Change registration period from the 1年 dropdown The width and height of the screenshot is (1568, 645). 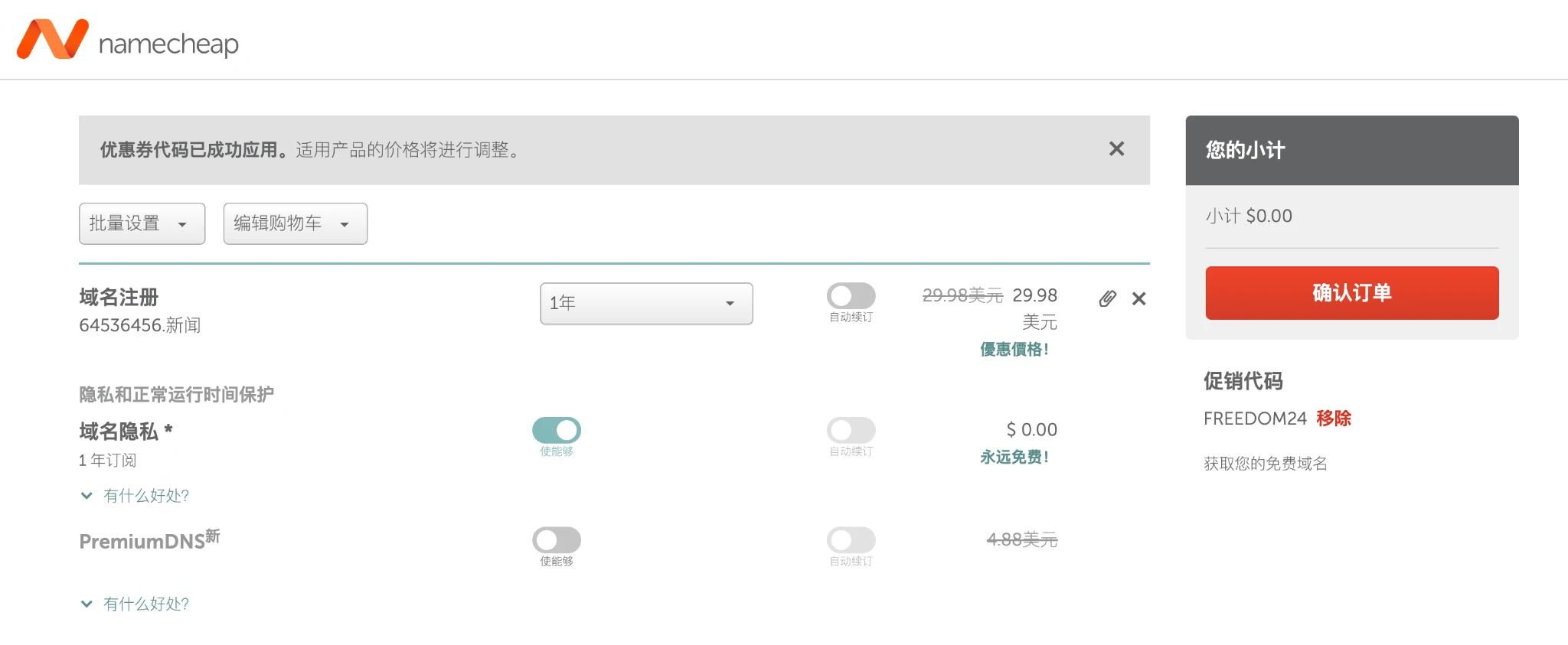(x=645, y=303)
